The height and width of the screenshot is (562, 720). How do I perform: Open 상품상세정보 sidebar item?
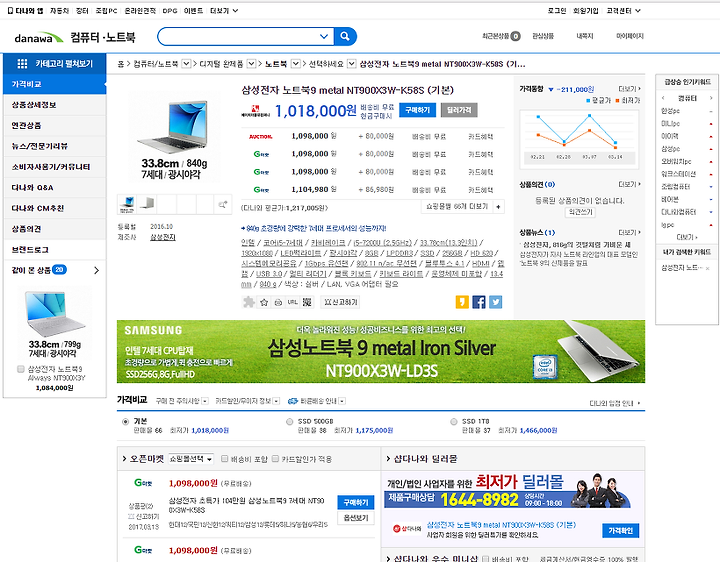(x=55, y=105)
